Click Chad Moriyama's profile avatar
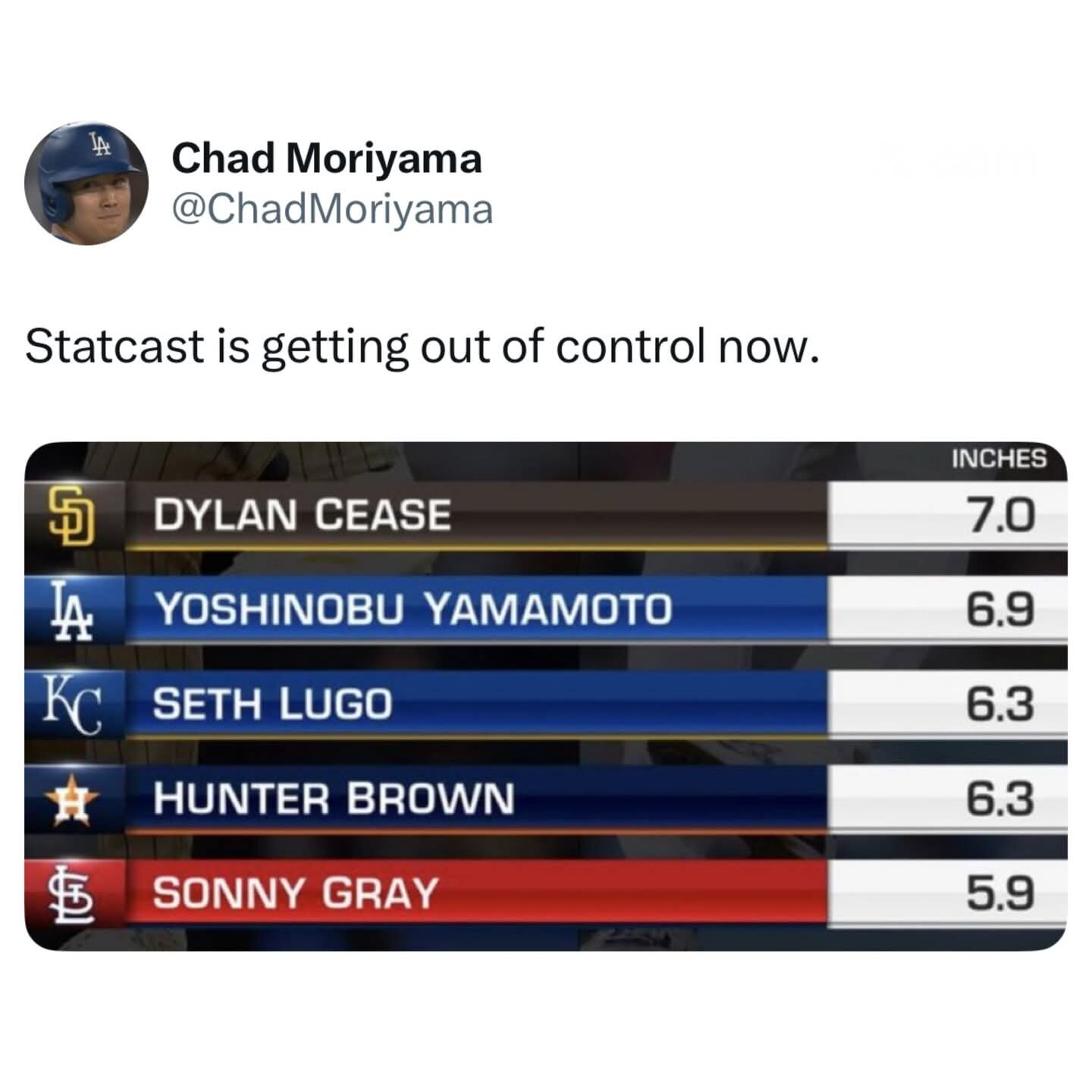The width and height of the screenshot is (1092, 1092). 86,184
